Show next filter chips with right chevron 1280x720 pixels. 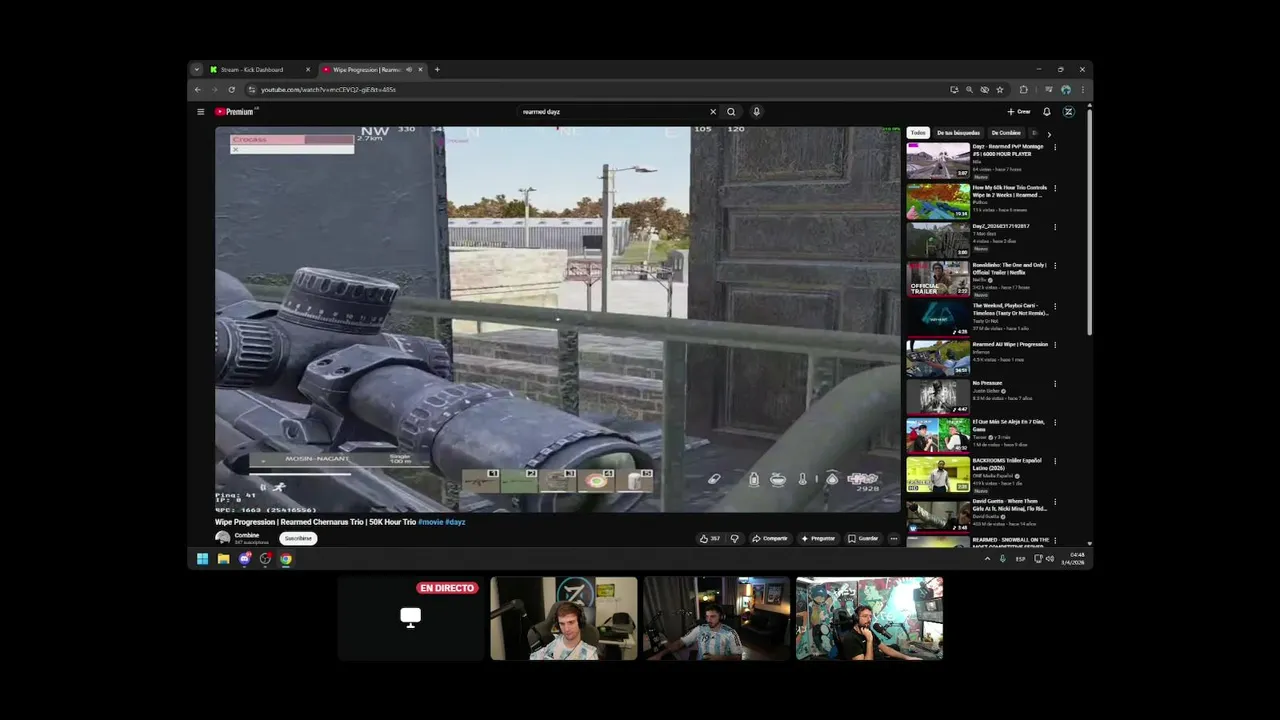pyautogui.click(x=1048, y=133)
